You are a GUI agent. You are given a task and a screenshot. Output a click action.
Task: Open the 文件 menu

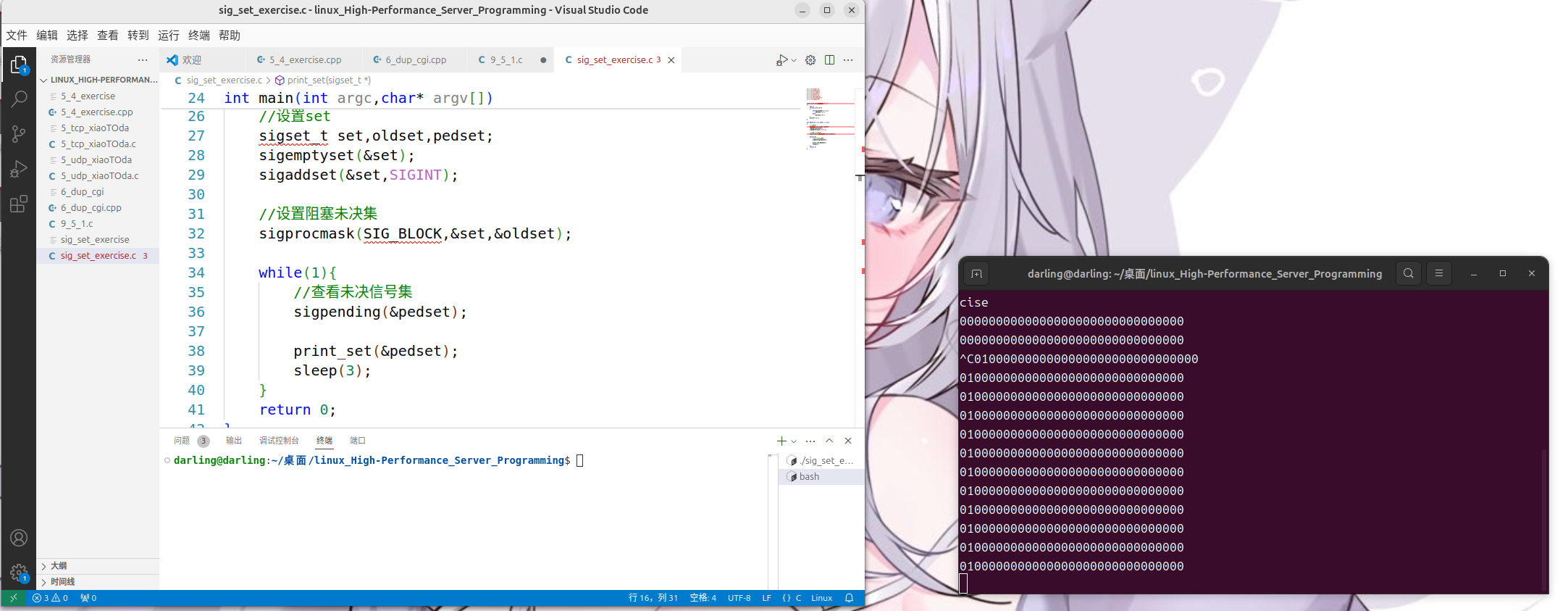click(x=17, y=35)
